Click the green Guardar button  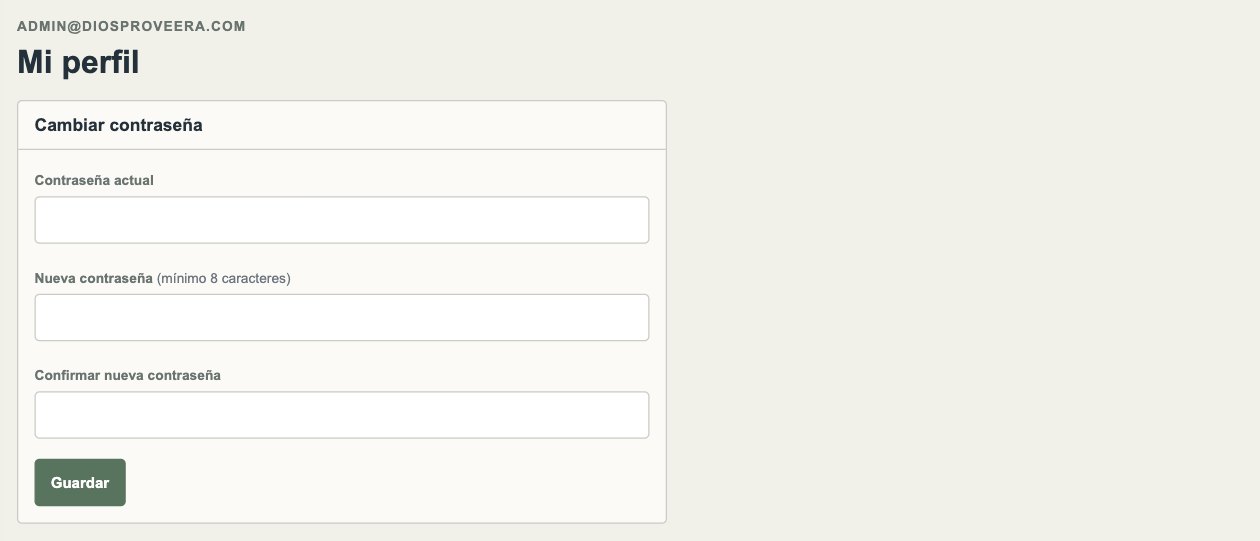tap(80, 482)
